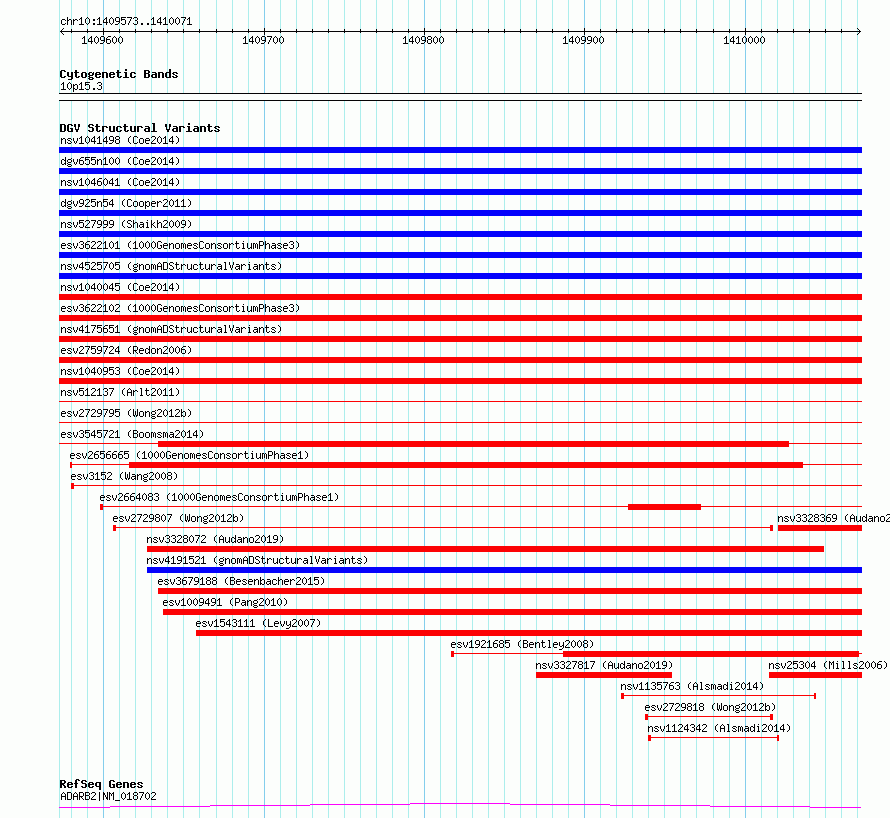Select esv3152 (Wang2008) label

pyautogui.click(x=124, y=476)
